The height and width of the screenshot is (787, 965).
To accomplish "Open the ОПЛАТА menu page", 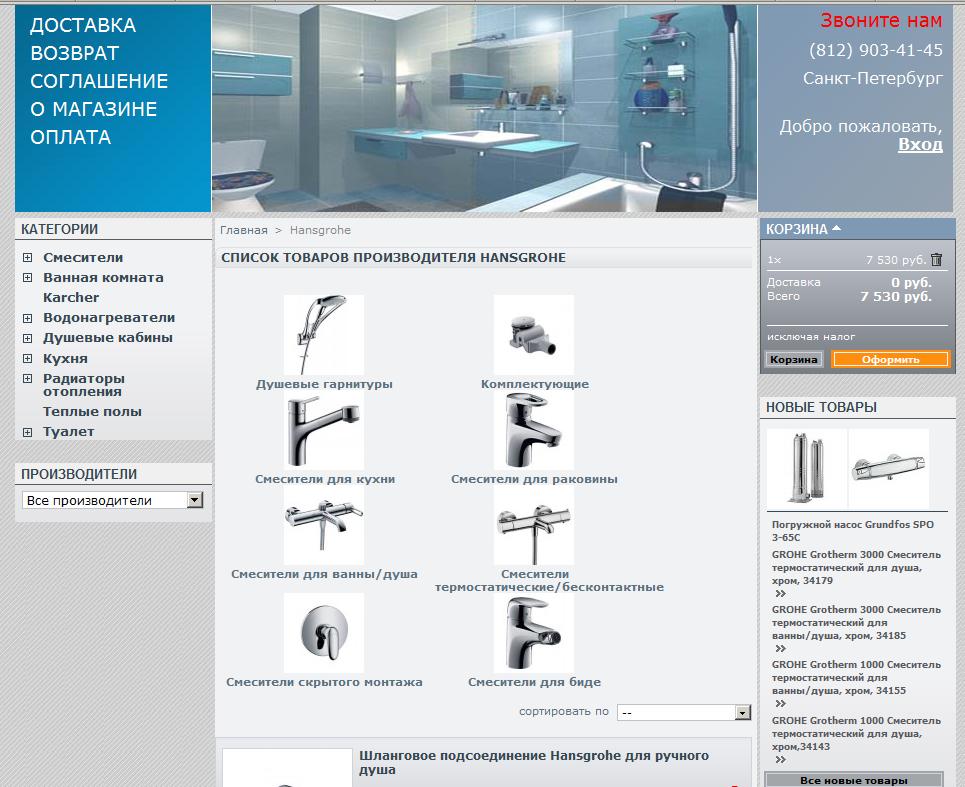I will [x=71, y=137].
